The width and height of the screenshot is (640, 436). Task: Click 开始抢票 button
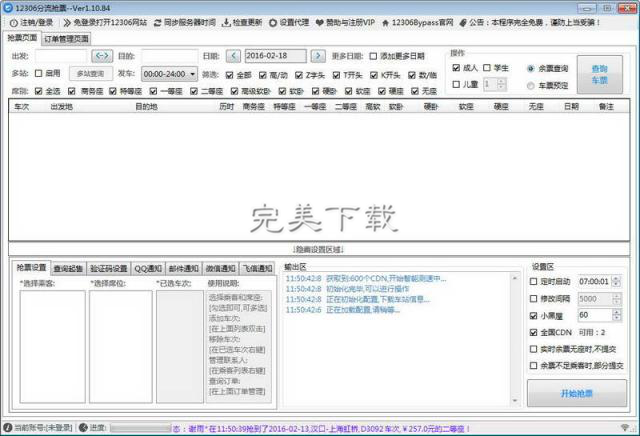tap(577, 393)
